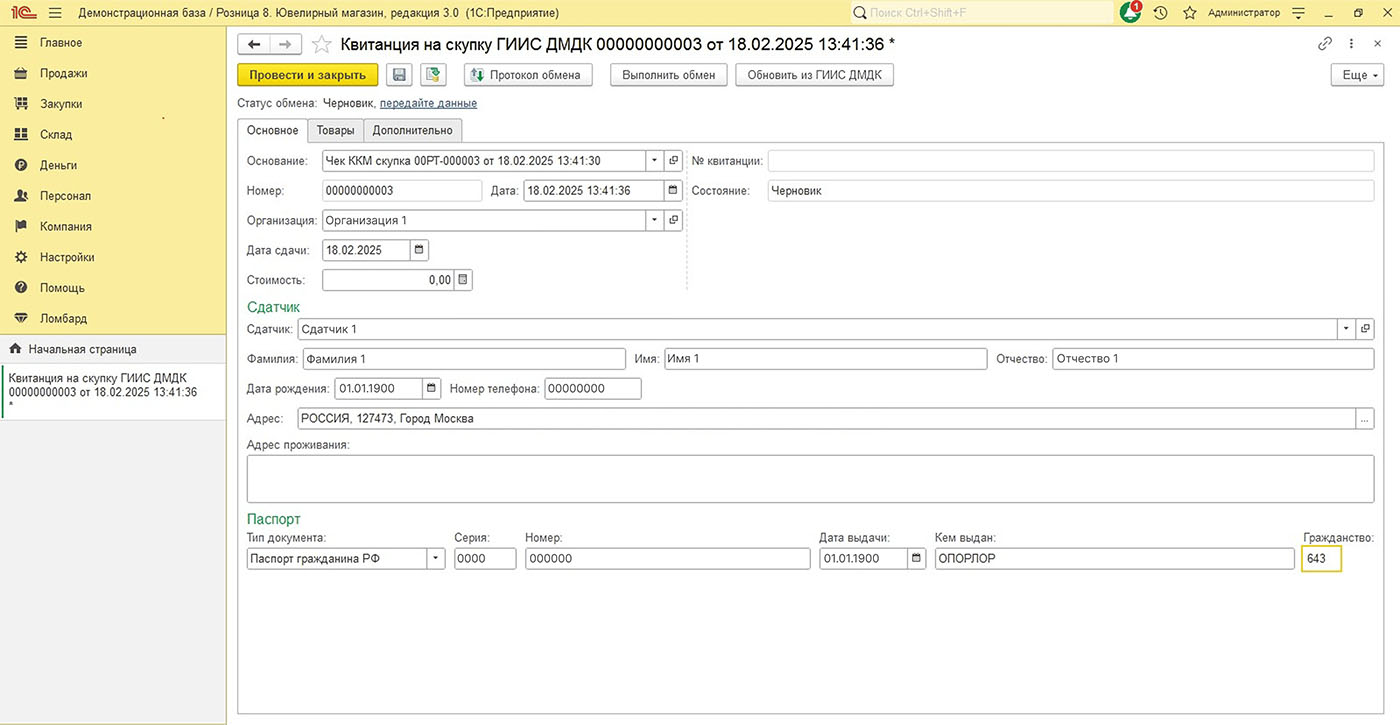Go forward with the right arrow
The image size is (1400, 725).
point(285,44)
